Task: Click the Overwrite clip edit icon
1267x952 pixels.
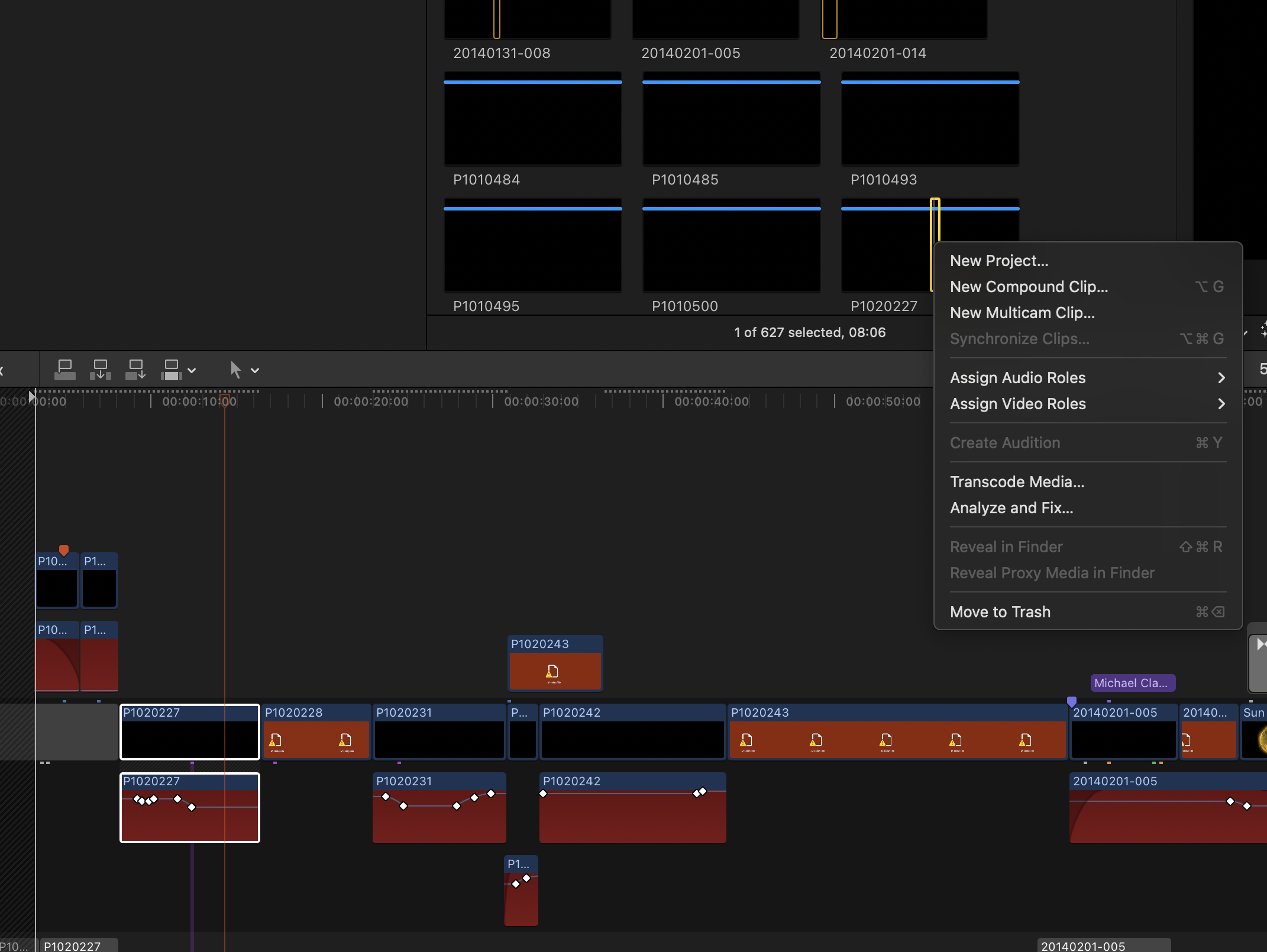Action: 171,370
